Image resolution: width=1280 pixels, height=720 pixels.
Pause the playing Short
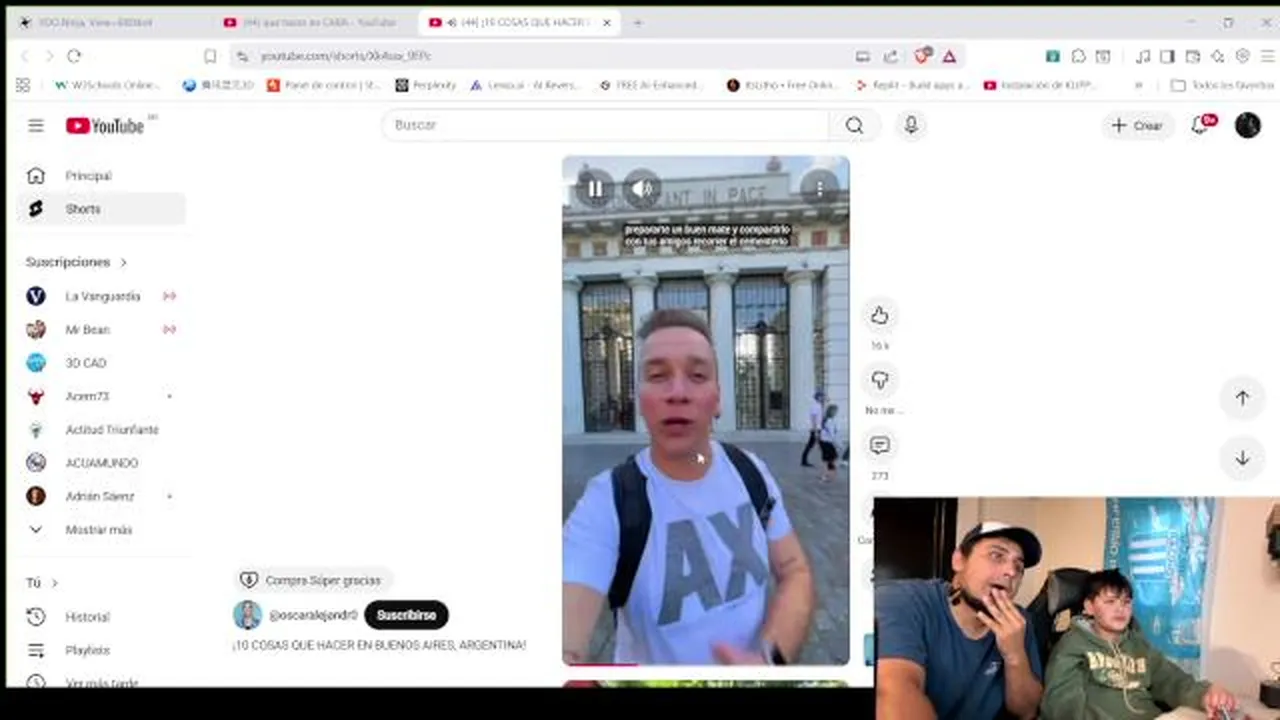coord(595,188)
